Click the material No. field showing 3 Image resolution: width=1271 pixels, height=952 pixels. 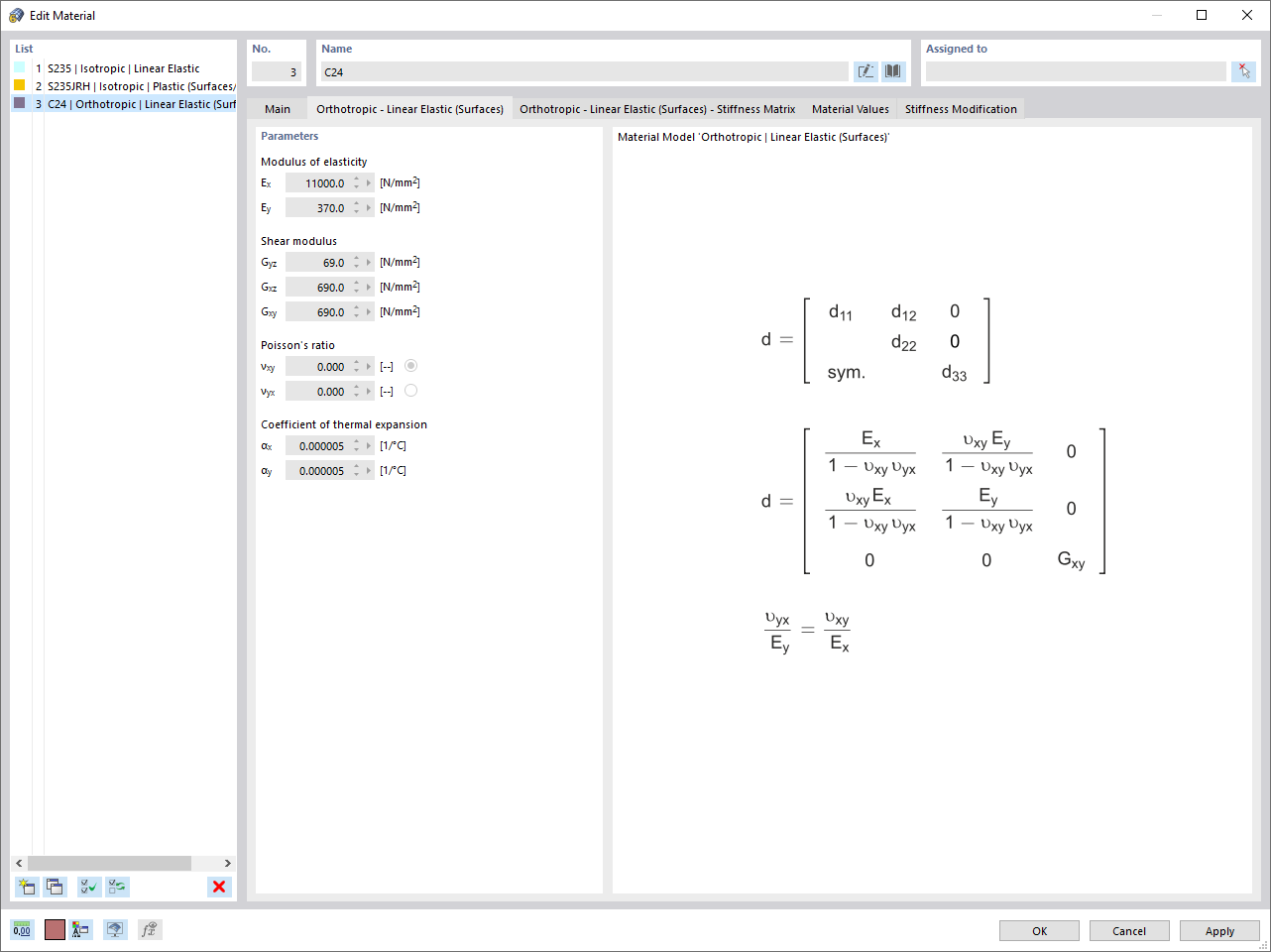click(x=277, y=71)
